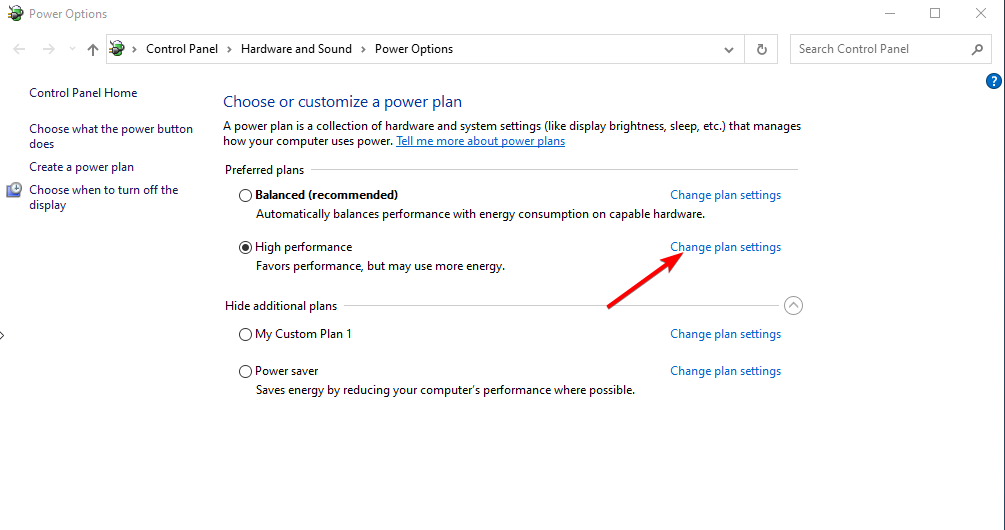Change plan settings for My Custom Plan 1
The width and height of the screenshot is (1005, 530).
click(726, 334)
